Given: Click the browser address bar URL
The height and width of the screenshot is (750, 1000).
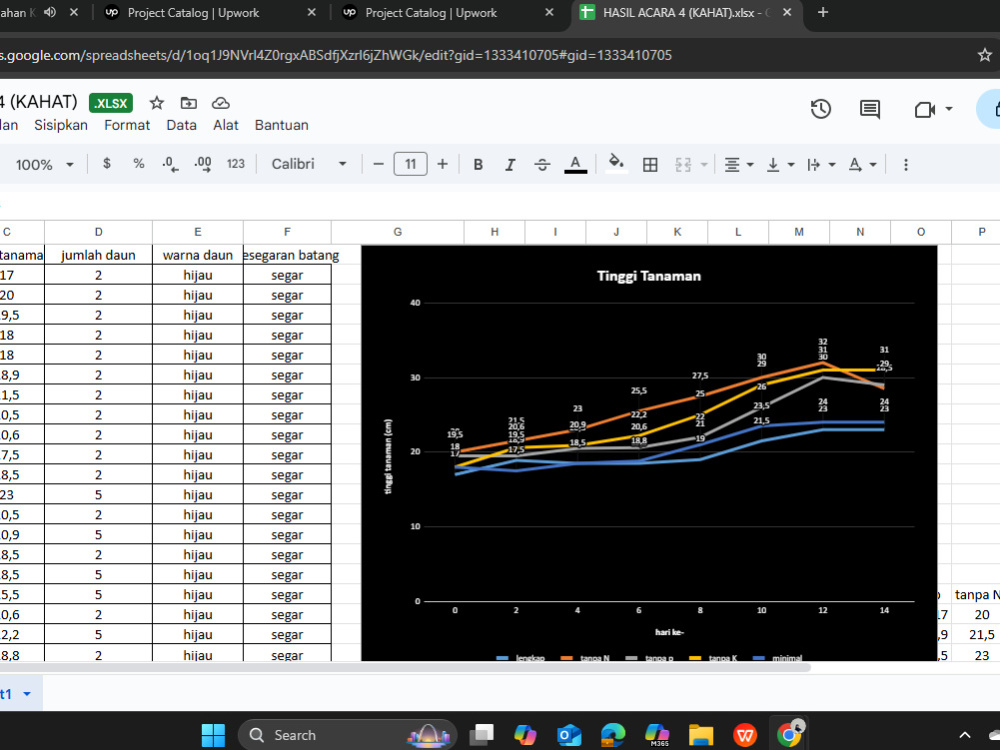Looking at the screenshot, I should (x=335, y=55).
